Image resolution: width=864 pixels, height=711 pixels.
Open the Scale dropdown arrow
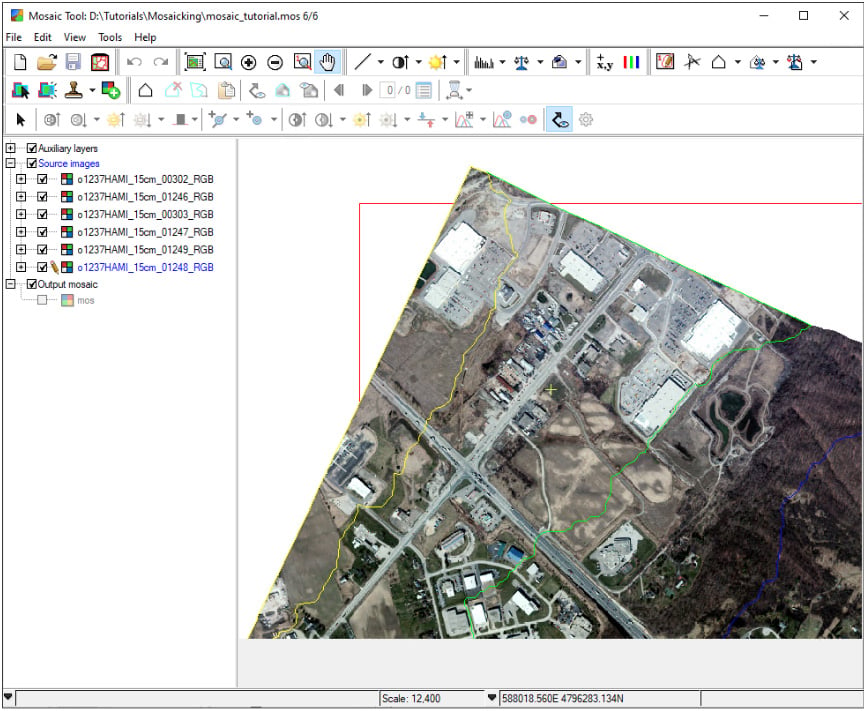coord(492,698)
